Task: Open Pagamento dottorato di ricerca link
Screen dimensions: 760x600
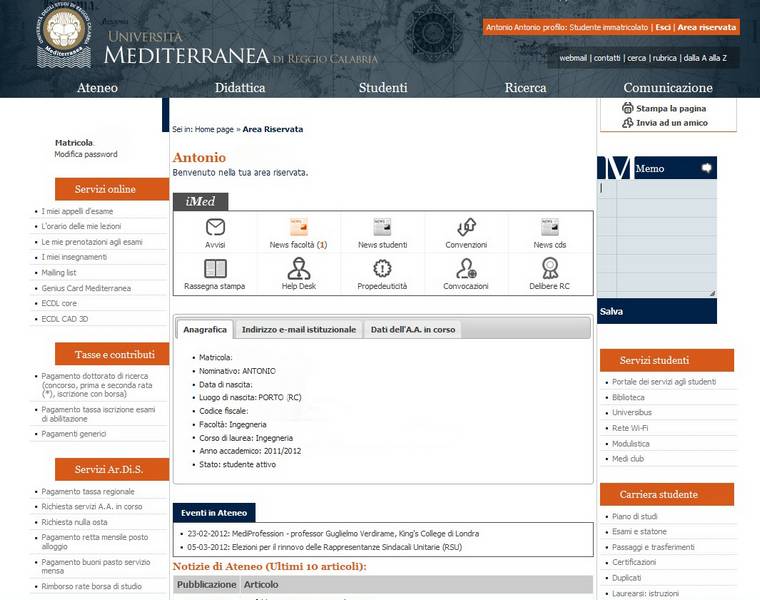Action: coord(97,385)
